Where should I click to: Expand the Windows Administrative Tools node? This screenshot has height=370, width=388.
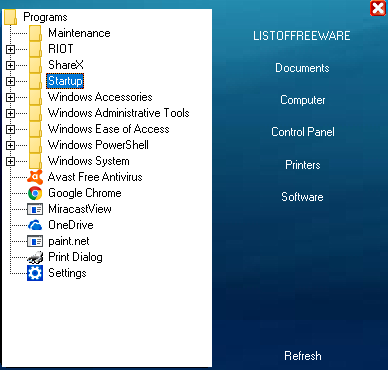coord(10,113)
